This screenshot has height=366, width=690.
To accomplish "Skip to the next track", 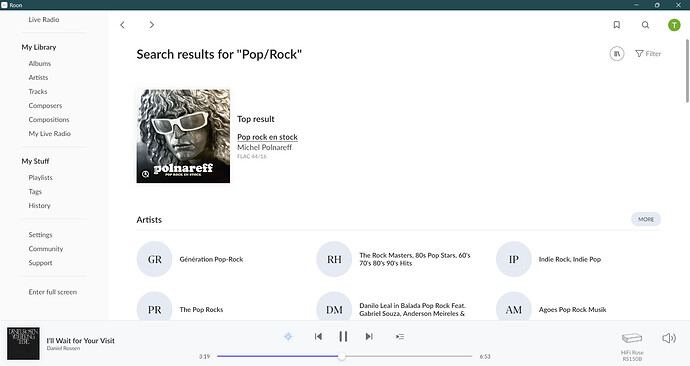I will (x=369, y=337).
